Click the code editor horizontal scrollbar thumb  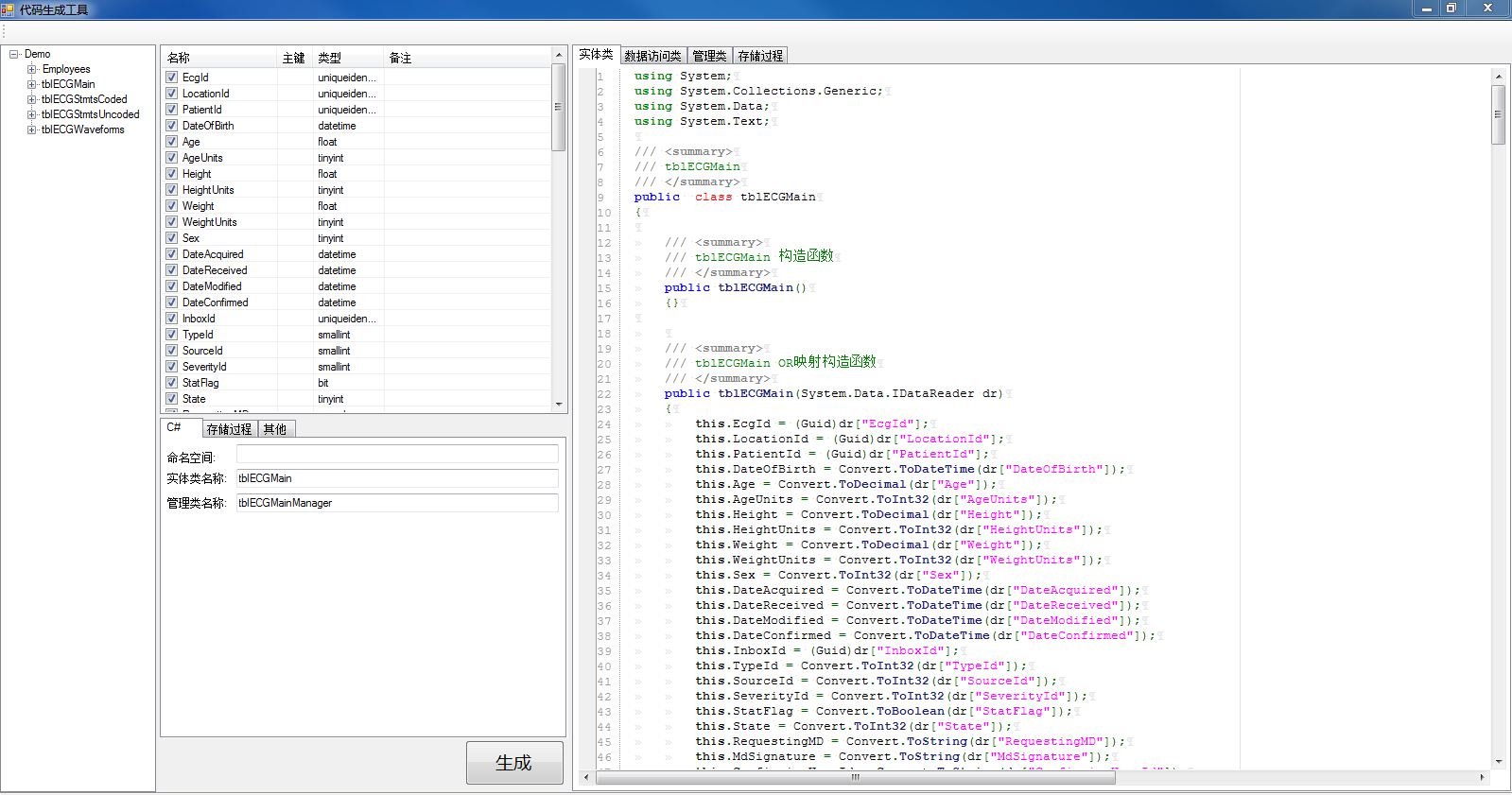click(855, 777)
